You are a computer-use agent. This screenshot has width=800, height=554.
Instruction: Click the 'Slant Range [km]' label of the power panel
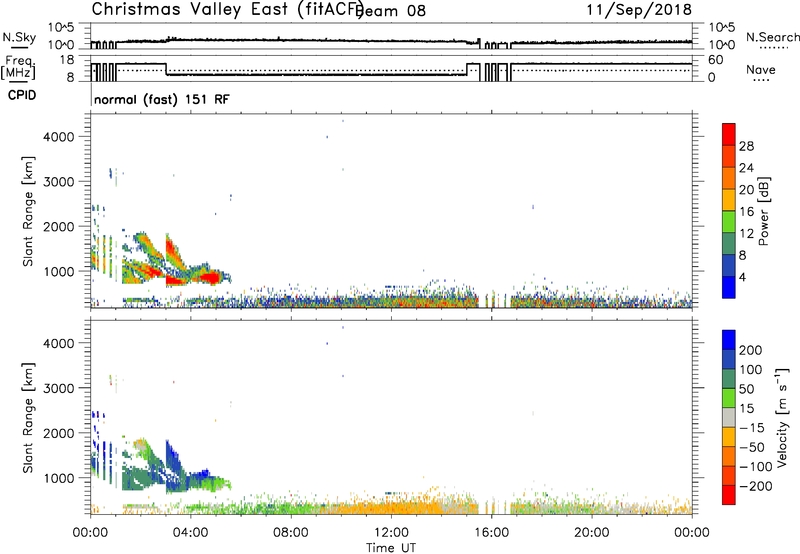tap(28, 211)
